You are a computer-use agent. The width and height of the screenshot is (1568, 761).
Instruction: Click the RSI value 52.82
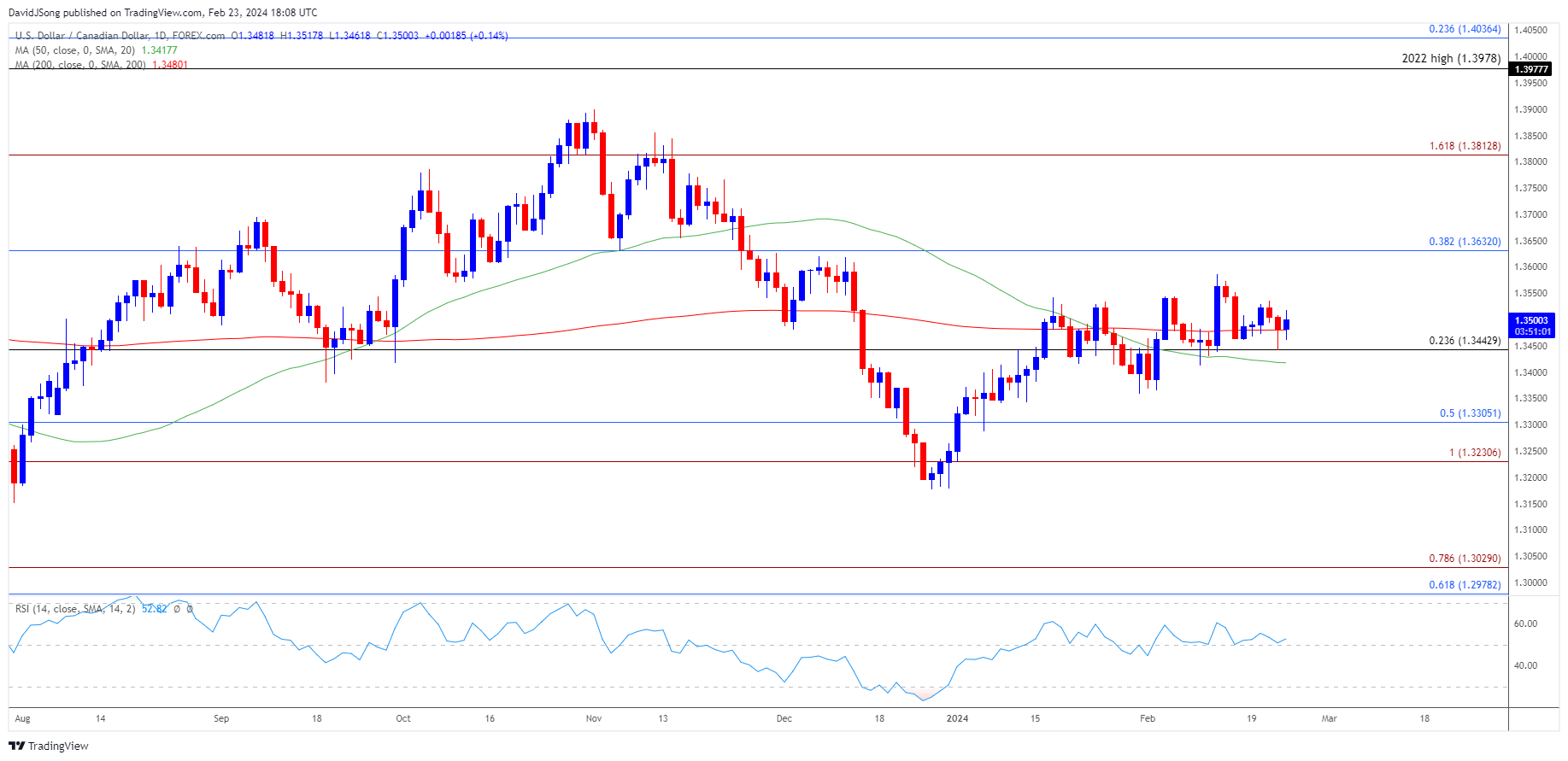point(155,609)
